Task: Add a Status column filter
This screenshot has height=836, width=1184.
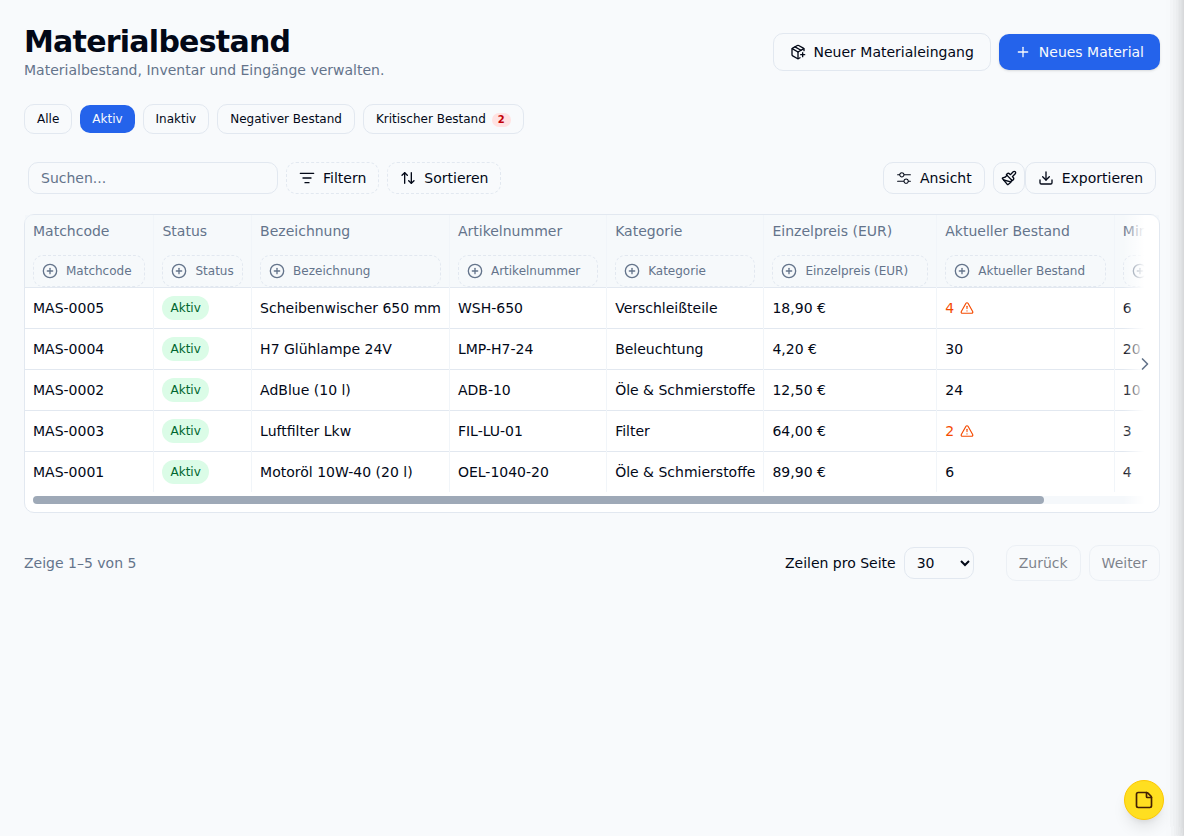Action: pyautogui.click(x=202, y=270)
